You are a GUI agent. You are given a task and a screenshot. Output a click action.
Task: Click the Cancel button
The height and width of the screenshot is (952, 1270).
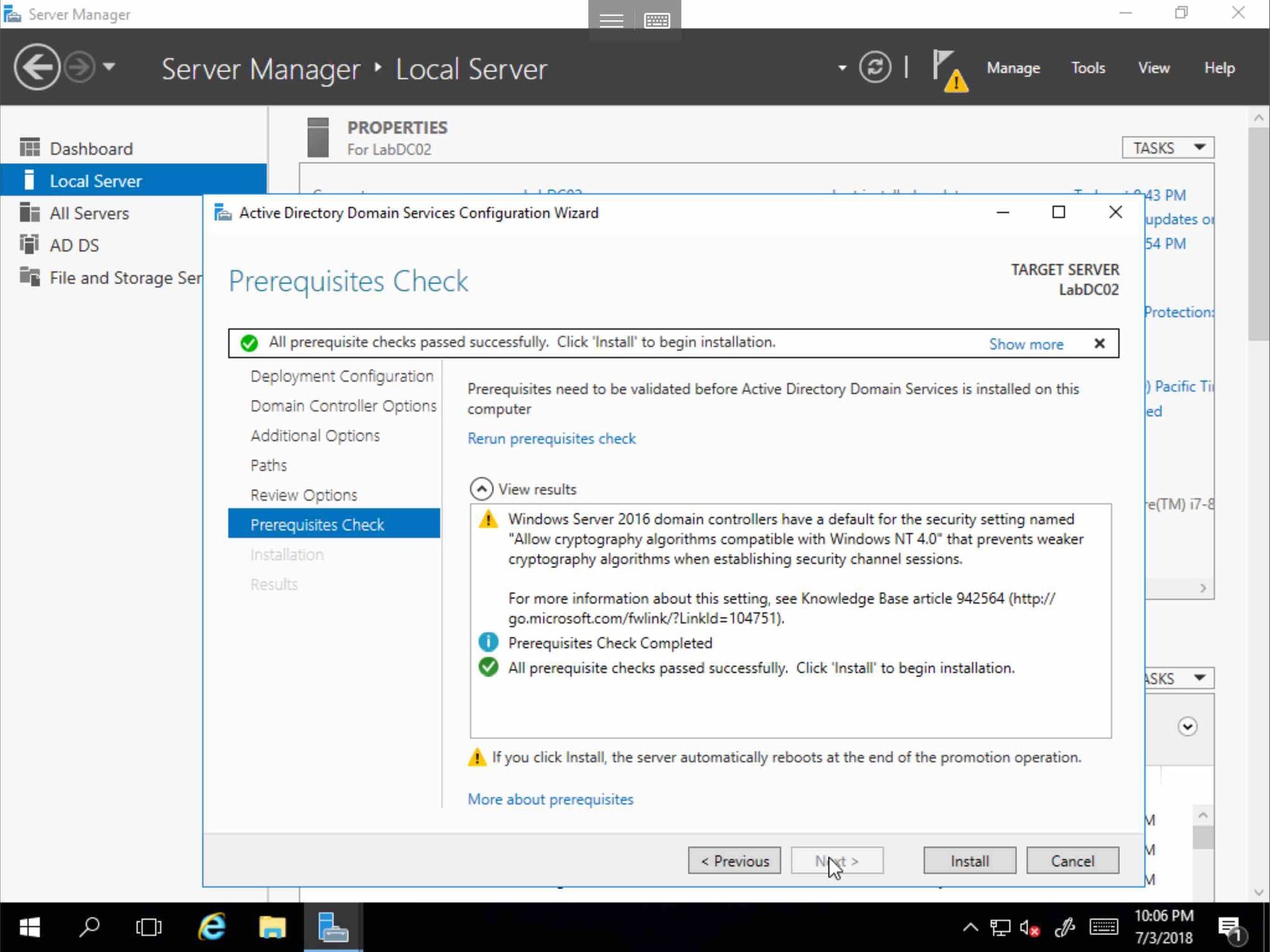1073,861
